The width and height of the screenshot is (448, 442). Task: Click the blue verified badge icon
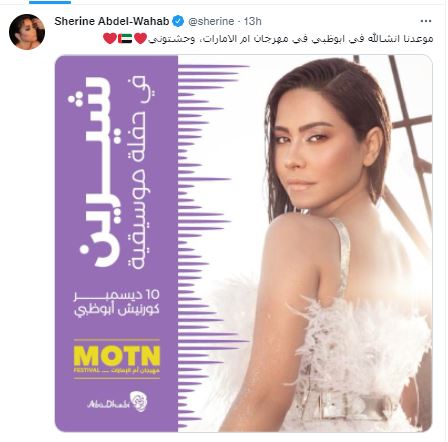(x=178, y=21)
